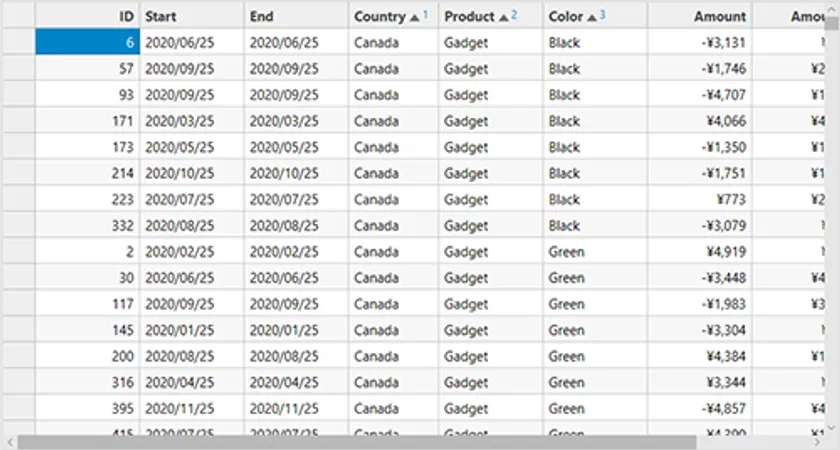This screenshot has height=450, width=840.
Task: Sort by the ID column header
Action: point(88,16)
